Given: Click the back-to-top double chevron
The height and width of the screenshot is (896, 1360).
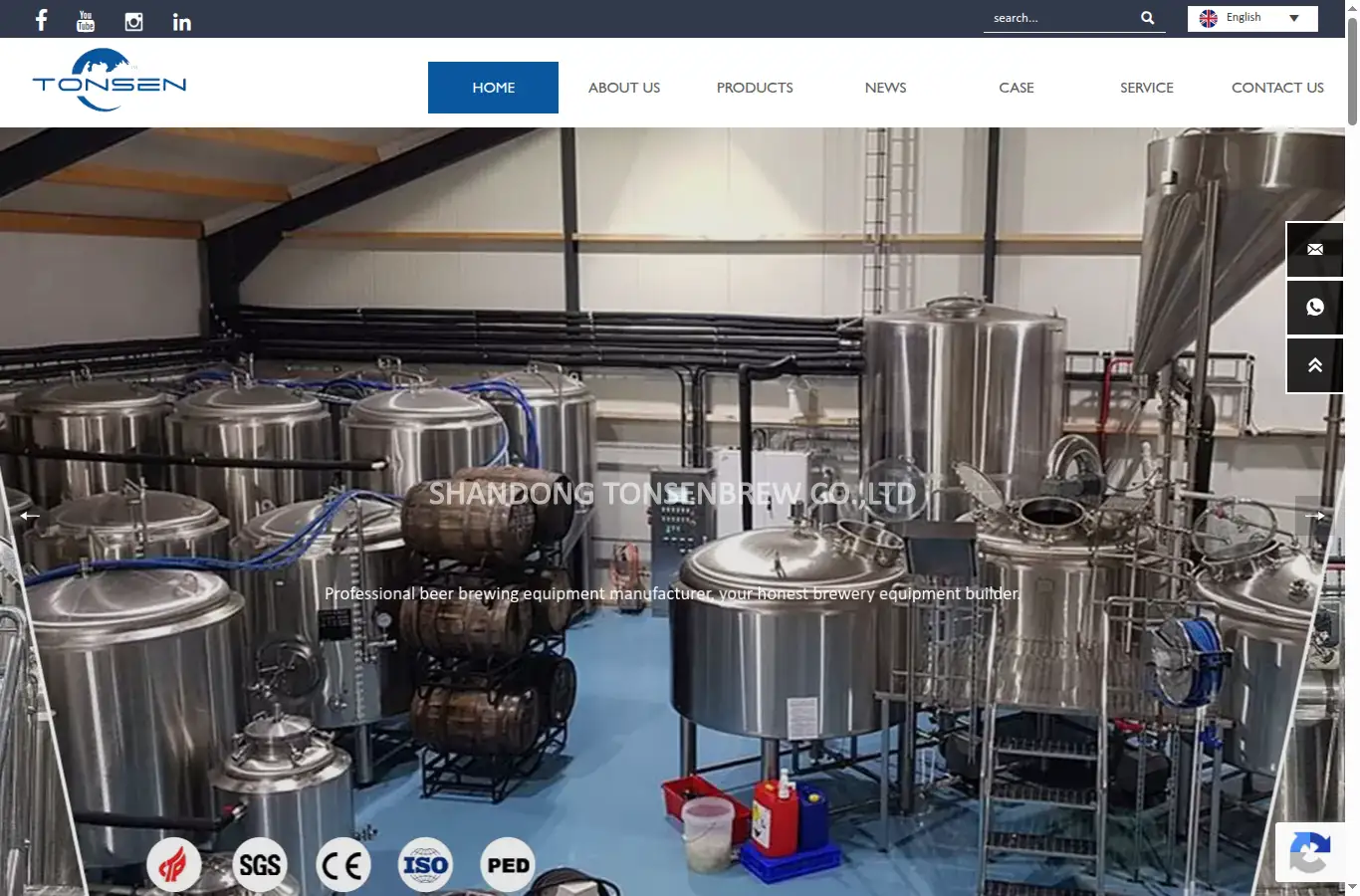Looking at the screenshot, I should 1315,365.
